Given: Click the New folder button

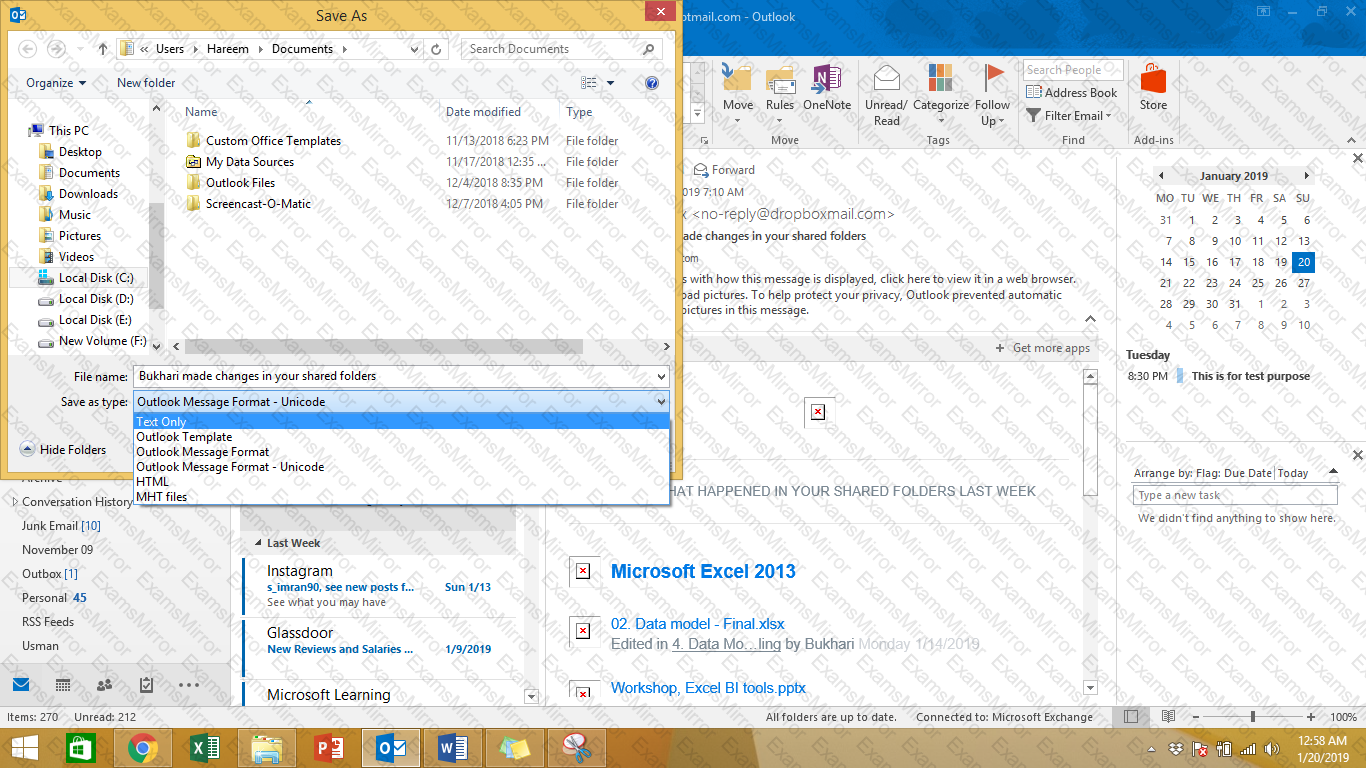Looking at the screenshot, I should coord(146,83).
